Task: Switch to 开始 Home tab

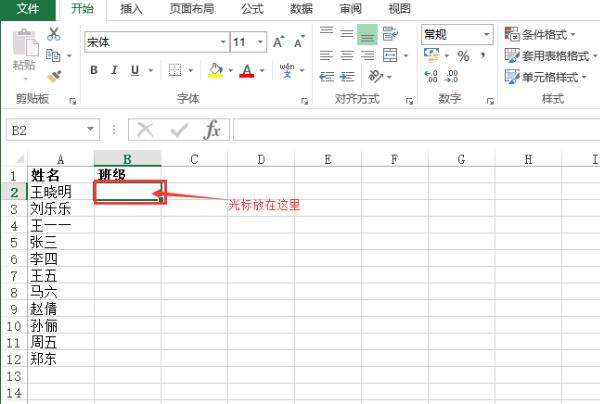Action: (x=82, y=8)
